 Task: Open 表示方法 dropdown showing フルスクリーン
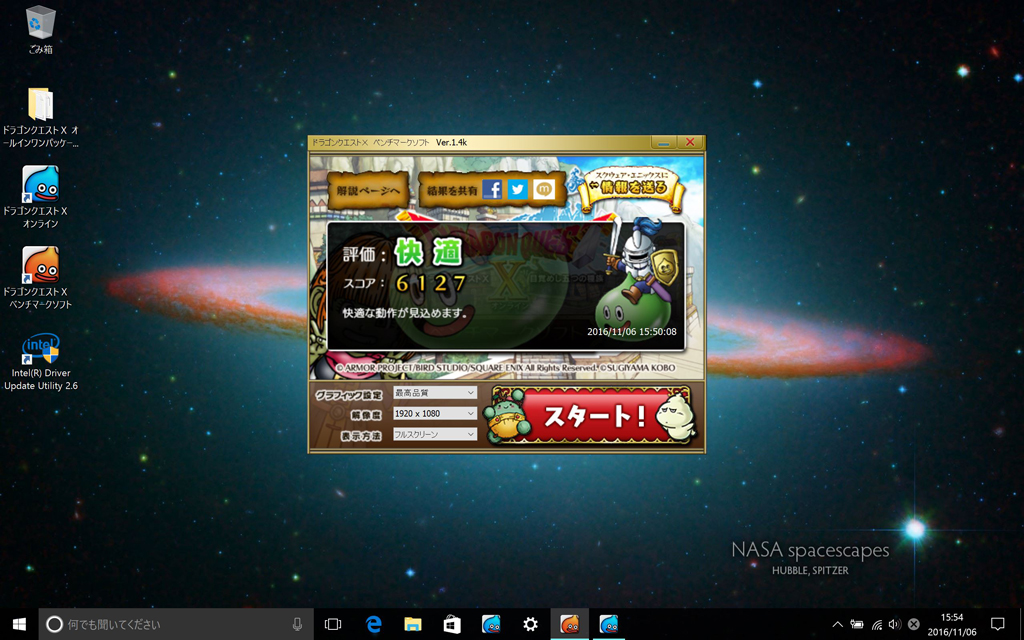(x=434, y=434)
